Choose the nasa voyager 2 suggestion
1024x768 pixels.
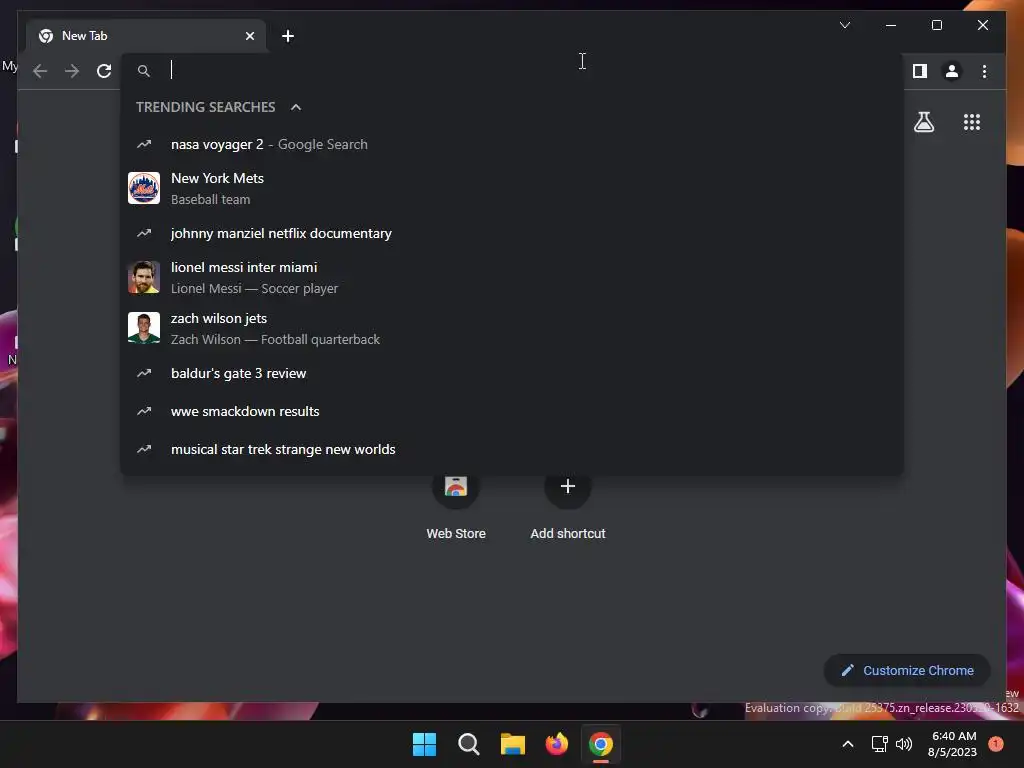pyautogui.click(x=512, y=144)
